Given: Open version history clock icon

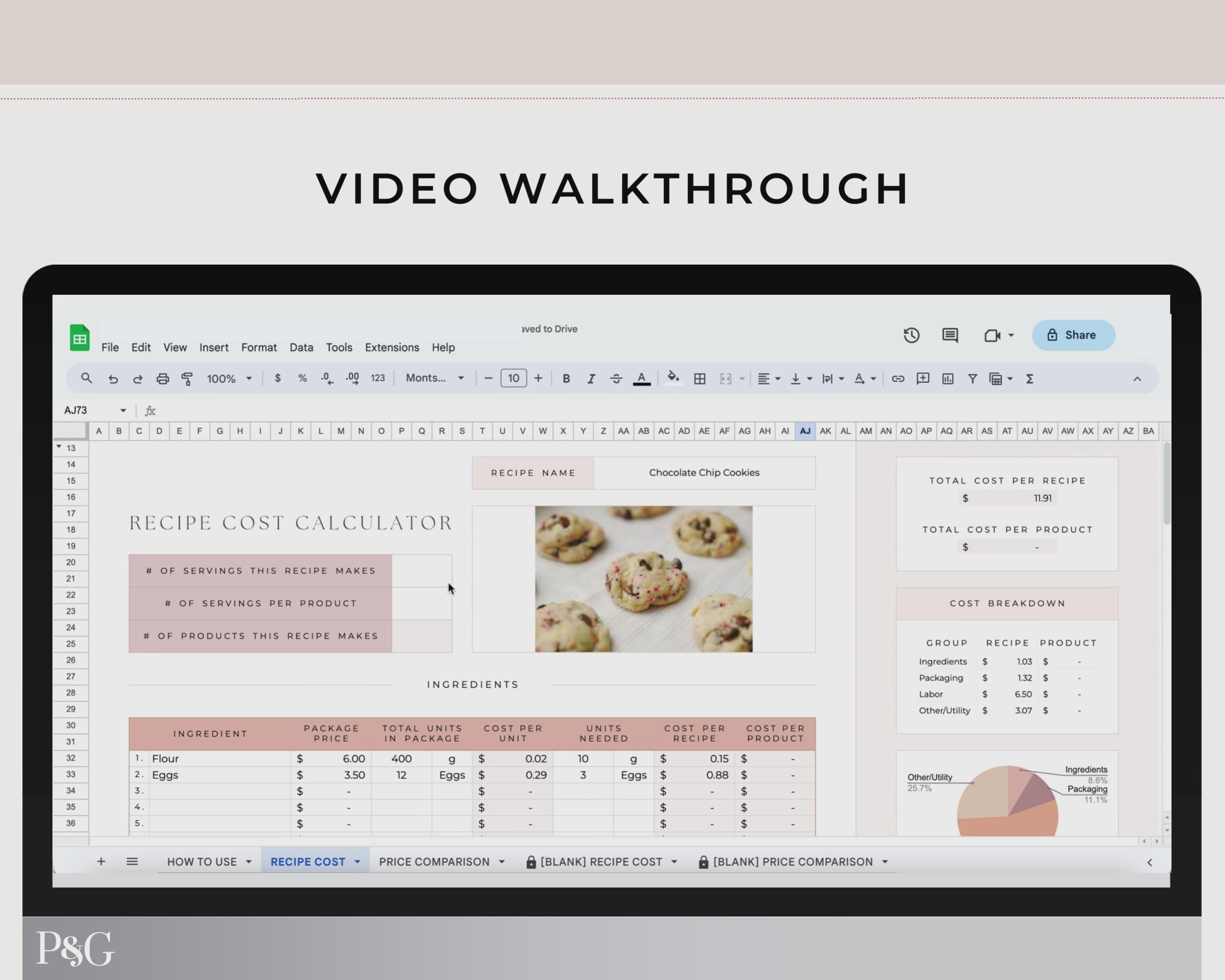Looking at the screenshot, I should click(911, 335).
